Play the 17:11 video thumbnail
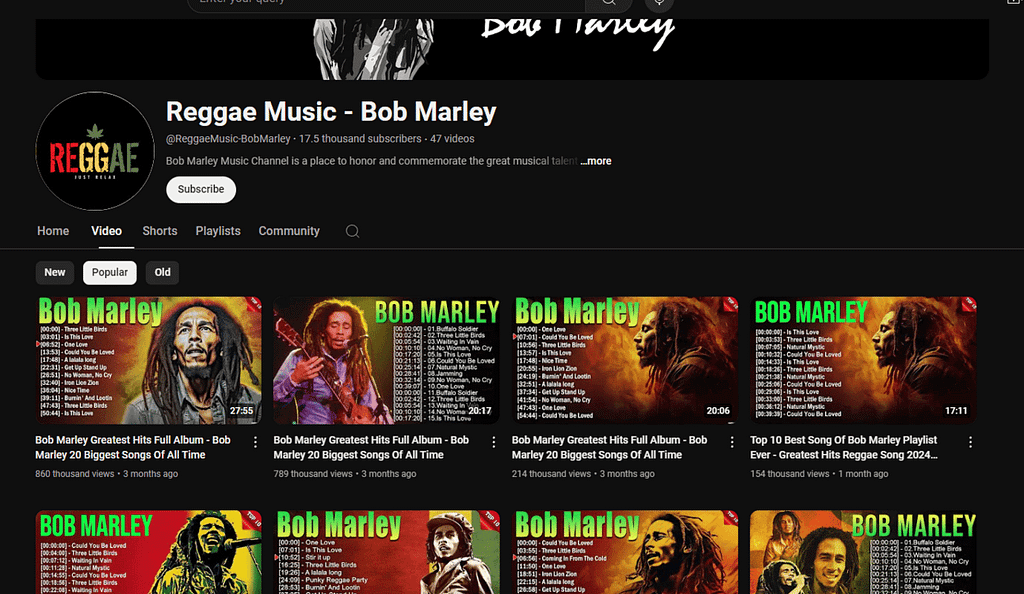 (x=863, y=360)
